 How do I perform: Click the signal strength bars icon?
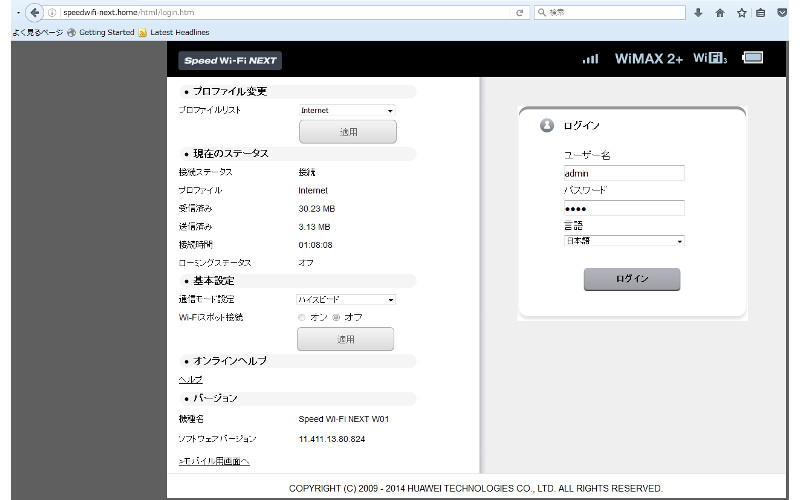(590, 59)
